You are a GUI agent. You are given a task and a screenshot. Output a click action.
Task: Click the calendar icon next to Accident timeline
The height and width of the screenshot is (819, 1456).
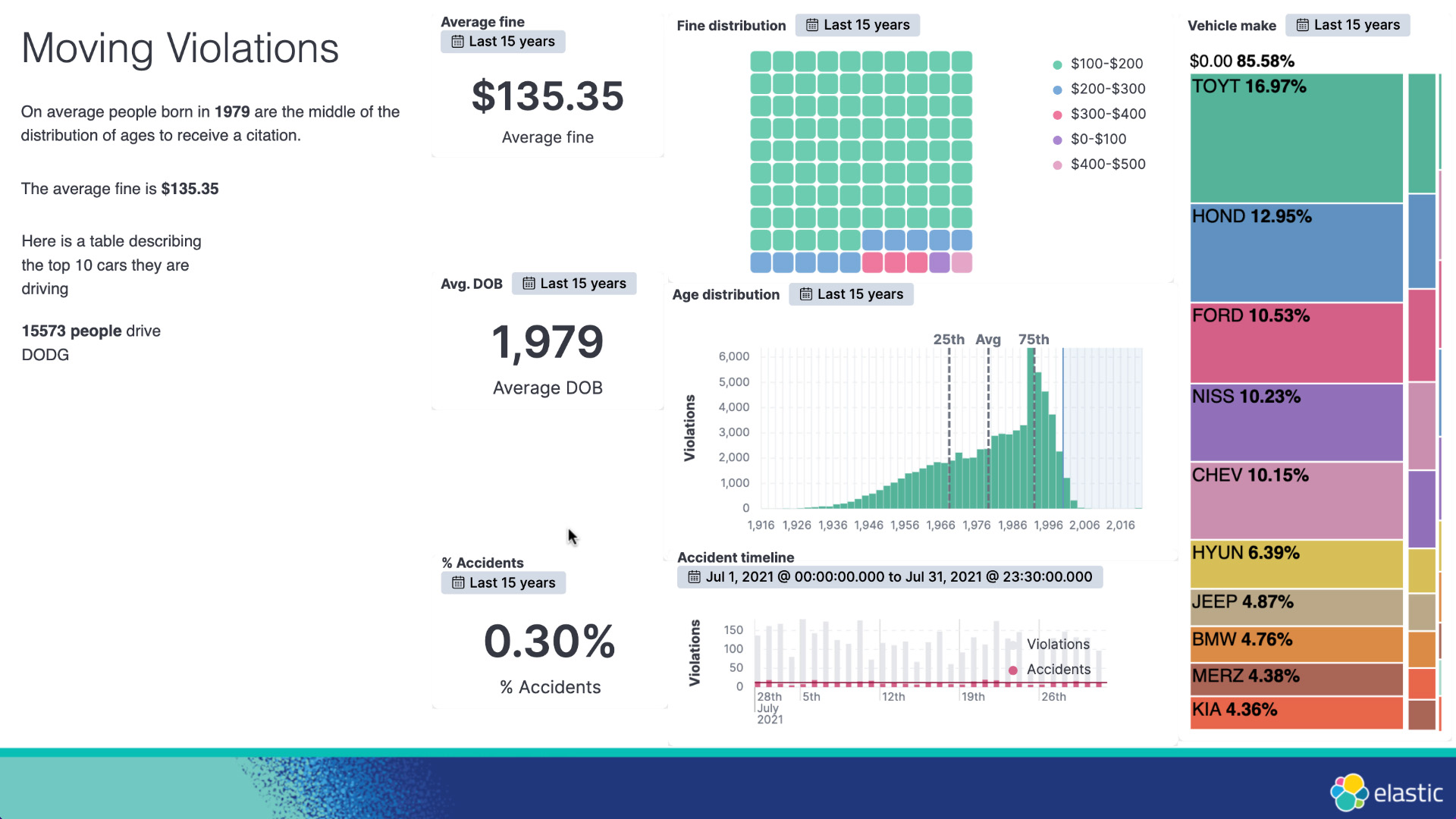click(693, 577)
